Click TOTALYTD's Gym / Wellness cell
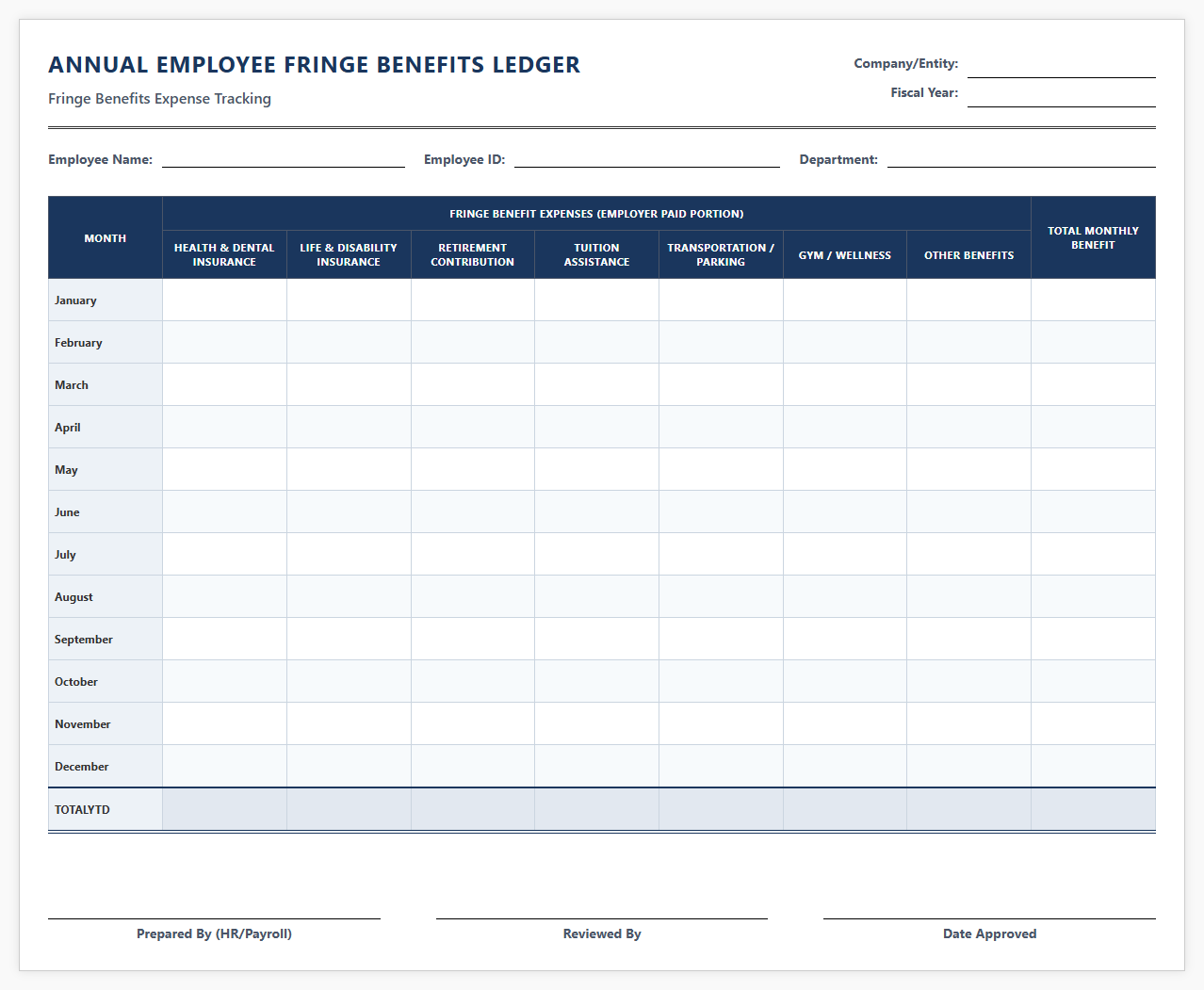Screen dimensions: 1204x990 pyautogui.click(x=845, y=809)
